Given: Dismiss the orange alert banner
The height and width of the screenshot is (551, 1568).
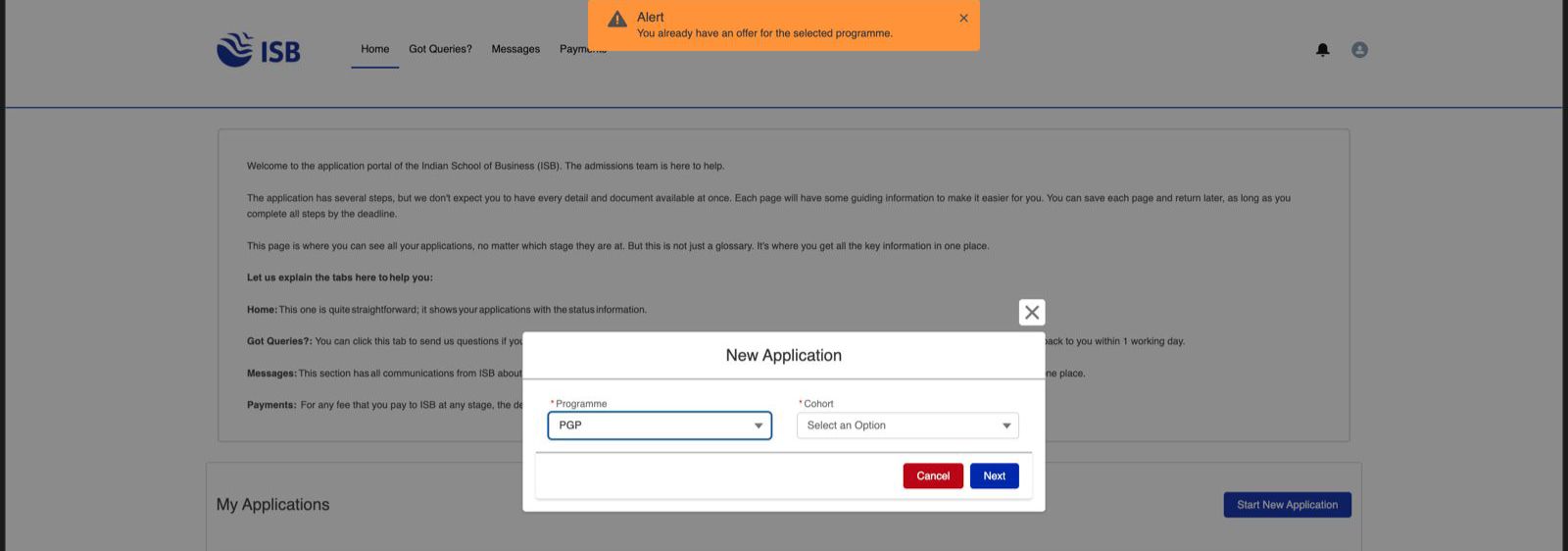Looking at the screenshot, I should tap(963, 18).
